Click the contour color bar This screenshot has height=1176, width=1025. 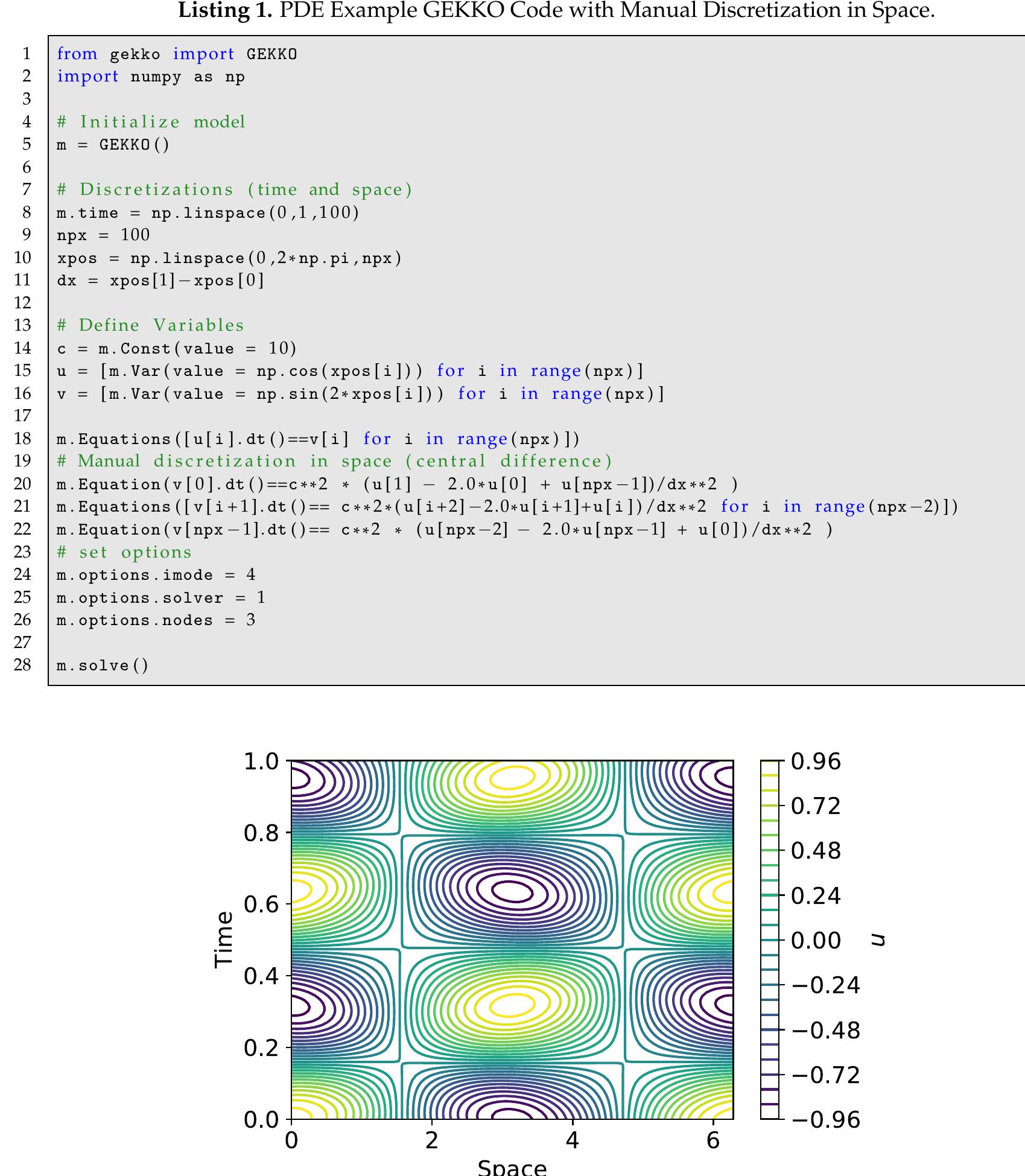click(x=770, y=939)
